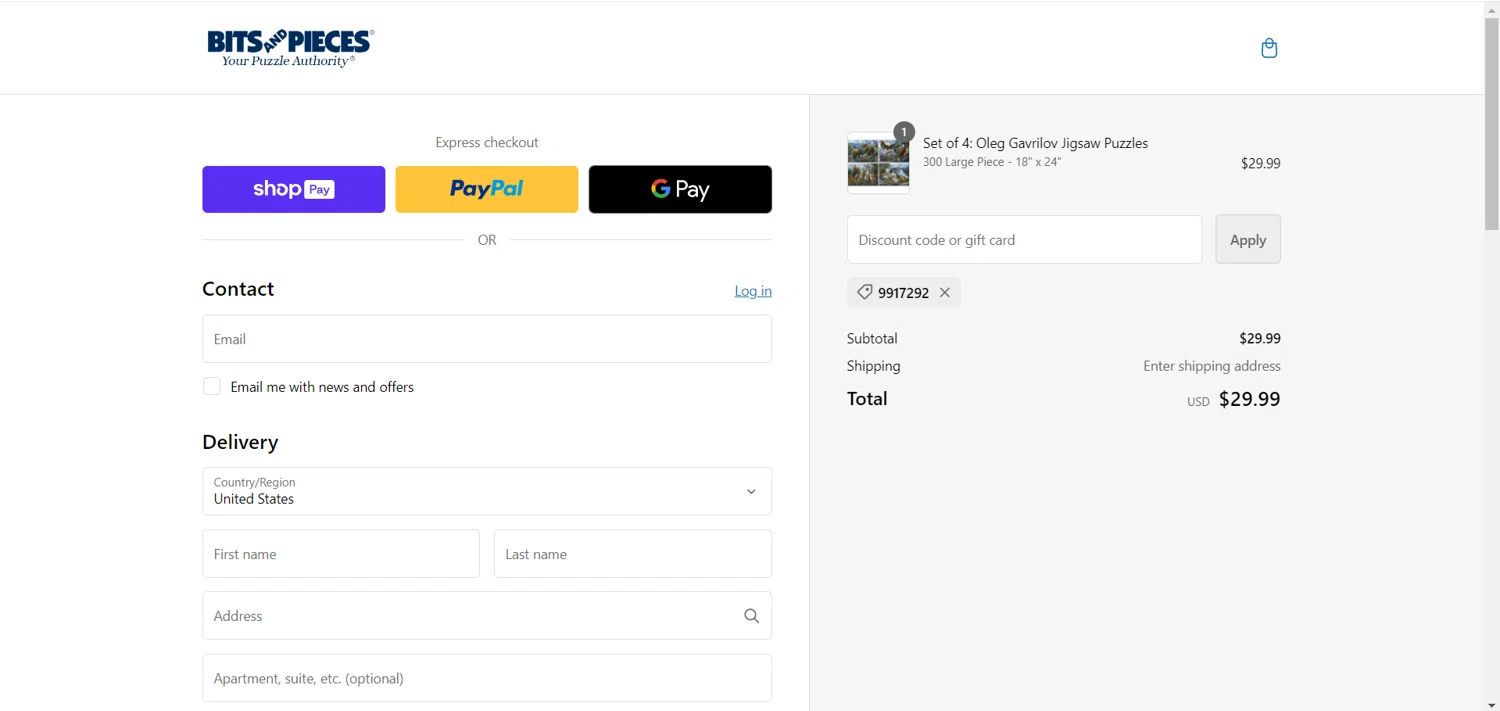This screenshot has height=711, width=1500.
Task: Click the address search magnifier icon
Action: tap(751, 616)
